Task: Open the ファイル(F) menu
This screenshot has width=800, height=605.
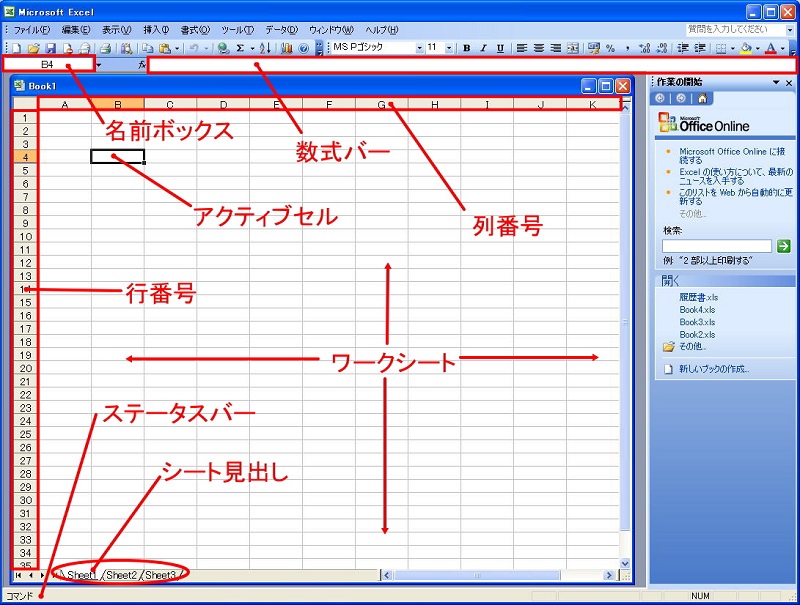Action: (x=32, y=30)
